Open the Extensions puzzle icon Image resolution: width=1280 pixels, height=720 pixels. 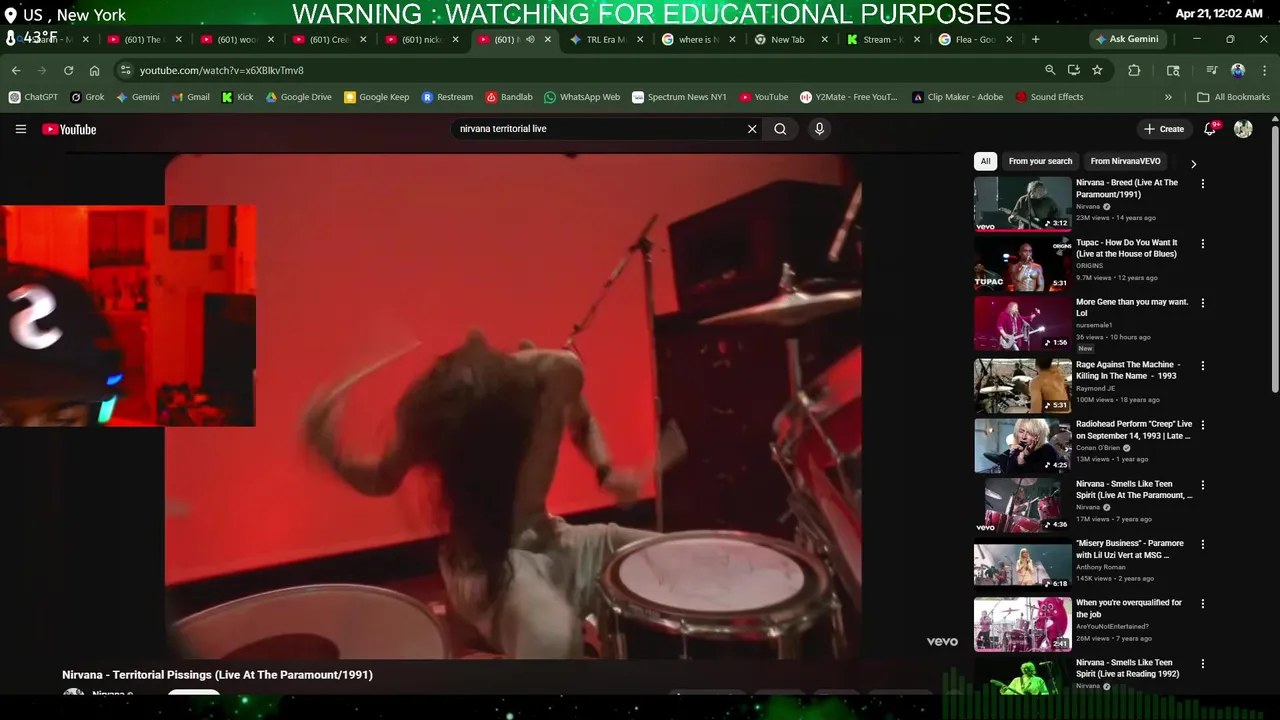[x=1134, y=70]
